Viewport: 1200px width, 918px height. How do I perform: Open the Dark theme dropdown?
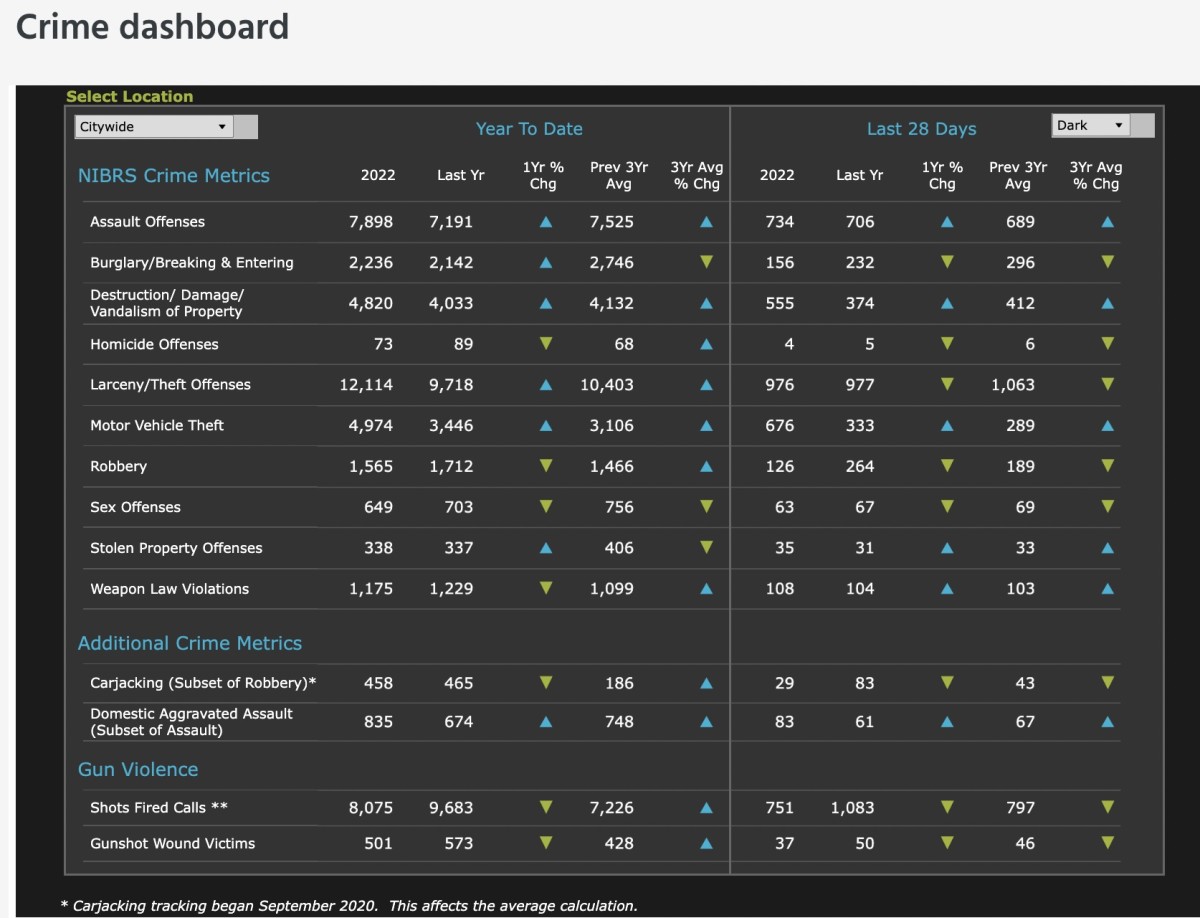1091,125
